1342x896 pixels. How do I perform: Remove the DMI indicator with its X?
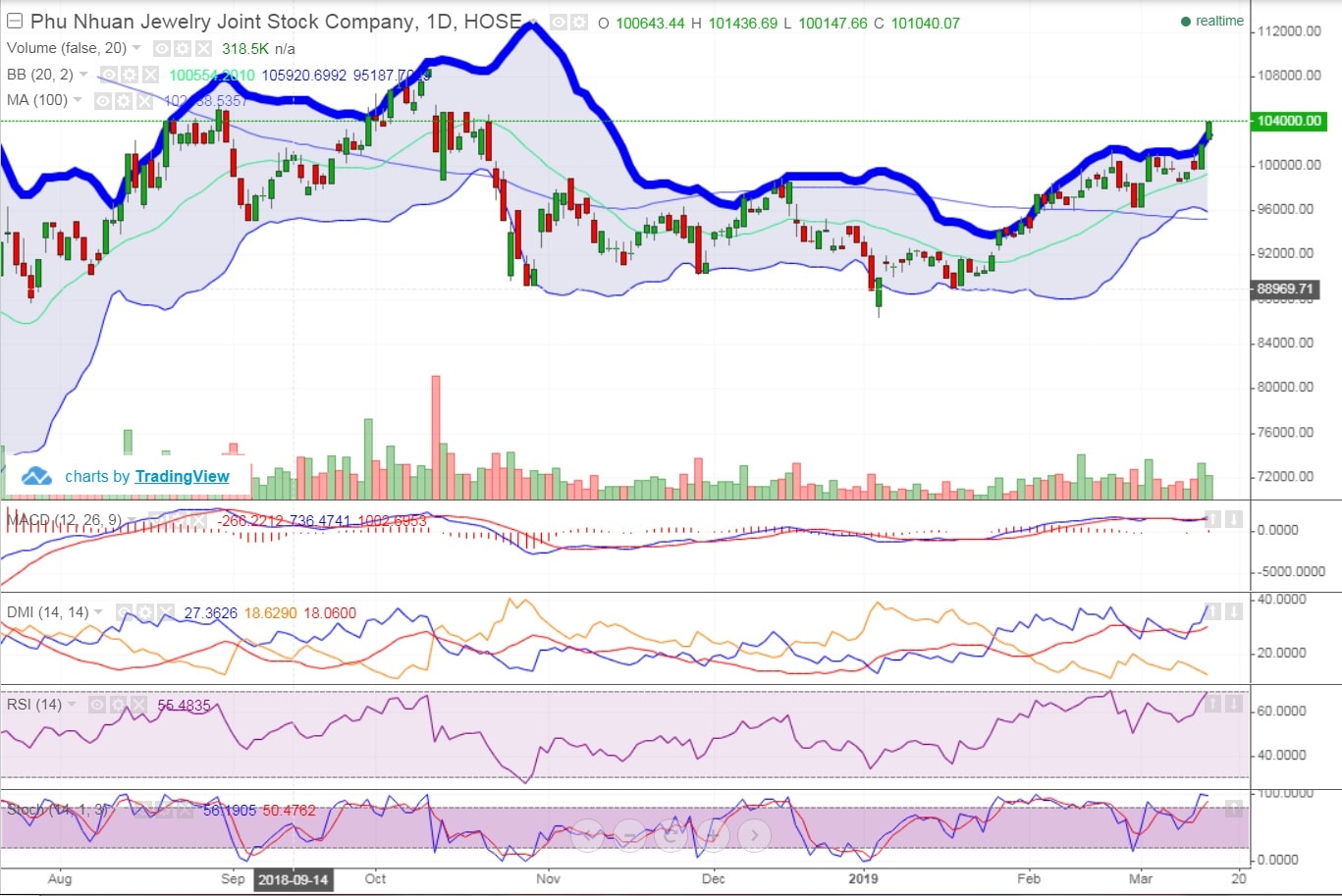tap(166, 613)
